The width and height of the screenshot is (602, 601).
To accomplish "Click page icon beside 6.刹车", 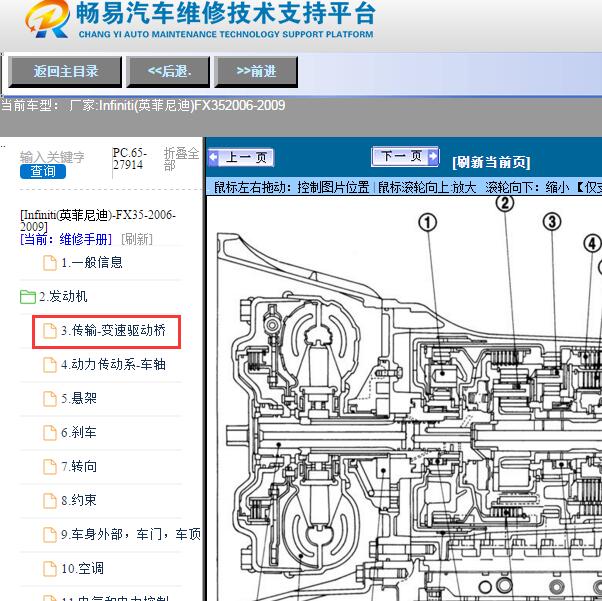I will [50, 433].
